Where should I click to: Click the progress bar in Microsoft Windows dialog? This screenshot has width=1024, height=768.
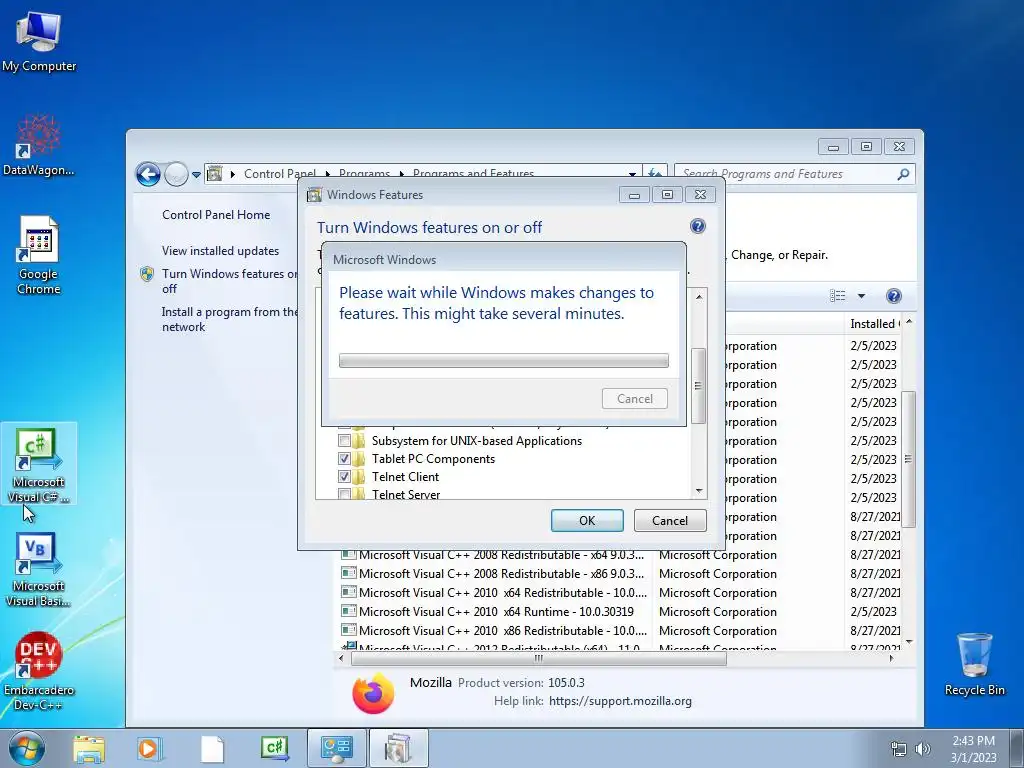click(504, 360)
